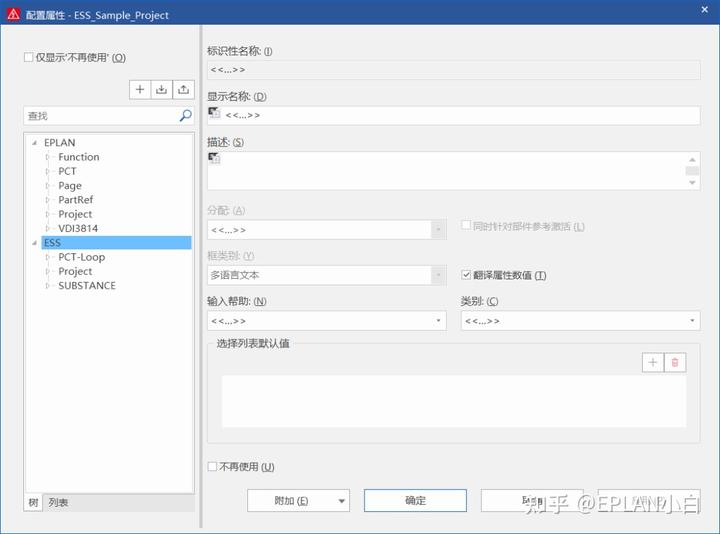Click the translation icon in display name field
Viewport: 720px width, 534px height.
click(214, 112)
